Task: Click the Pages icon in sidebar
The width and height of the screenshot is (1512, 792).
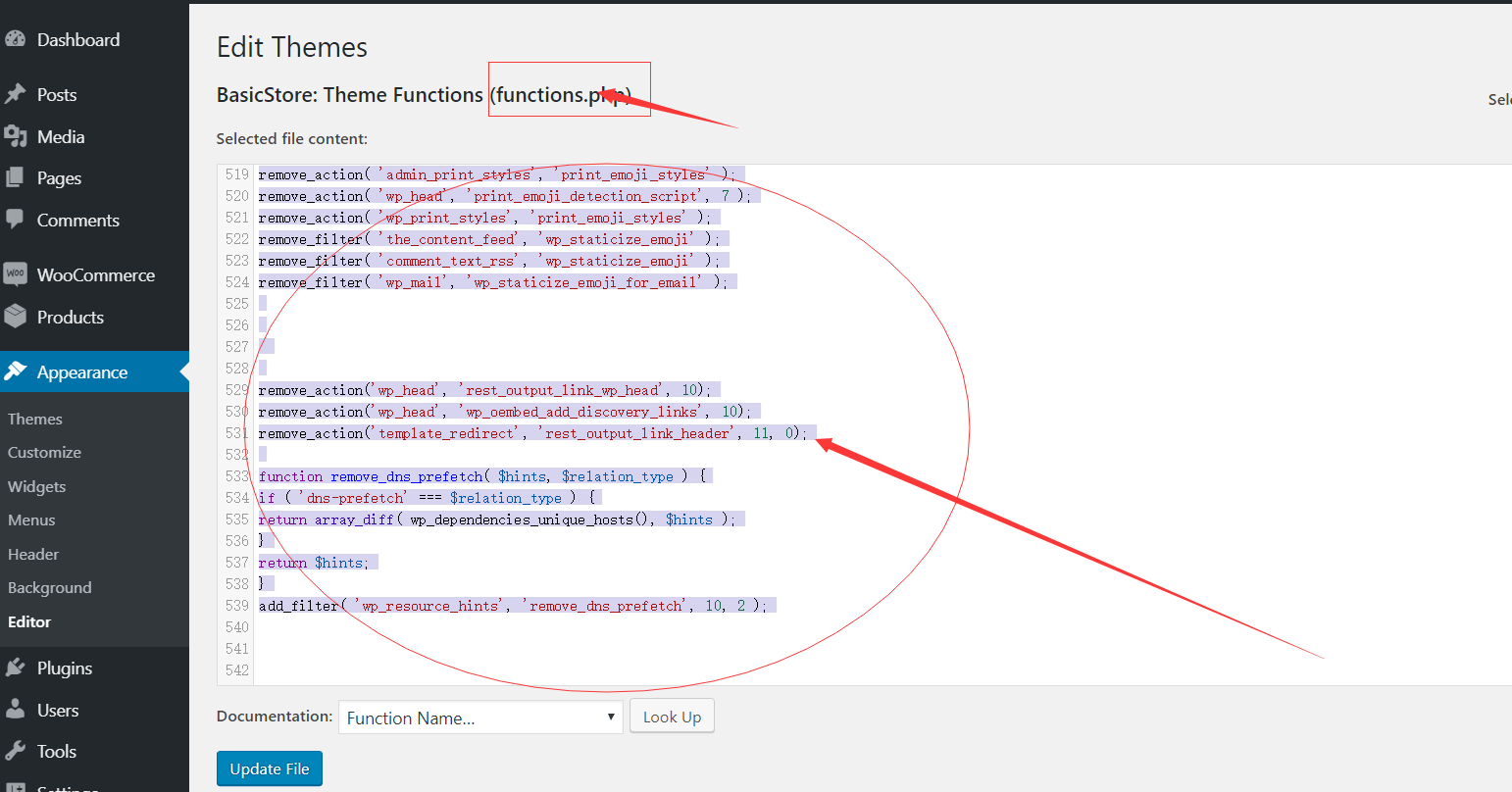Action: point(16,178)
